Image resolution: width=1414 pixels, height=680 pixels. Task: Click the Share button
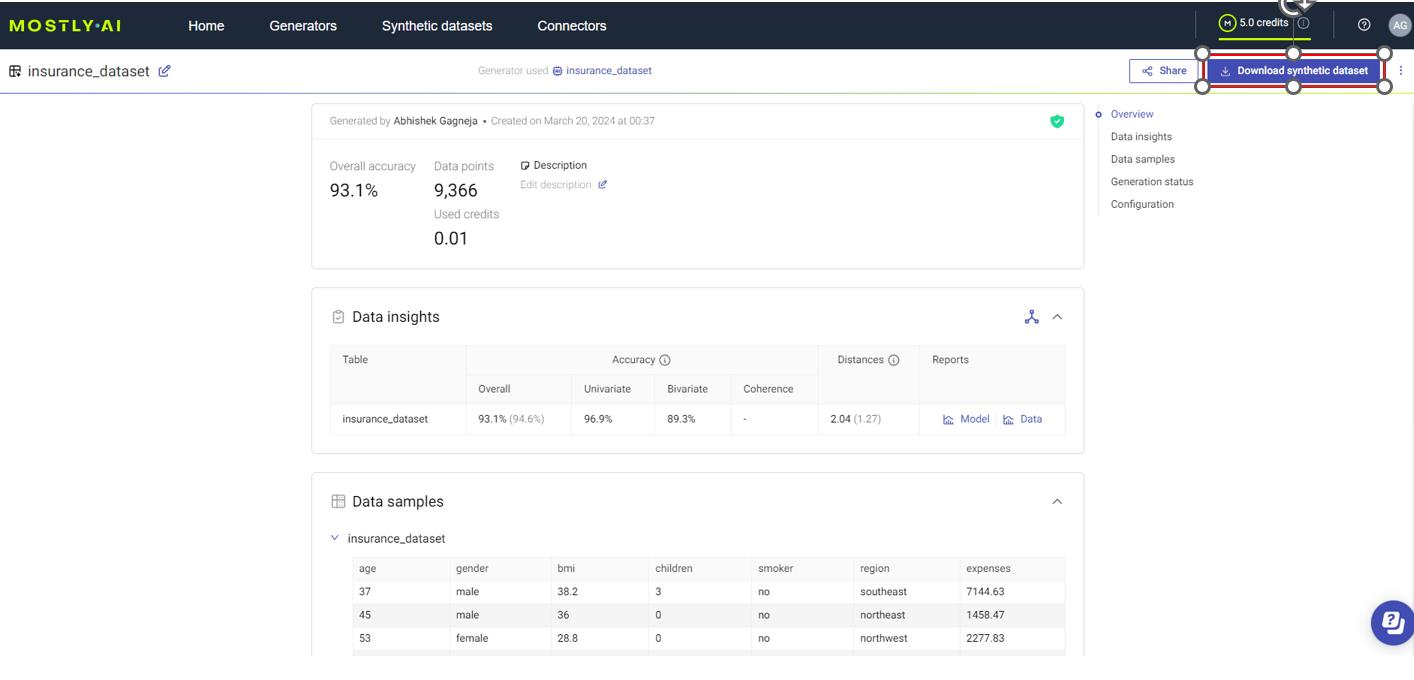1163,71
